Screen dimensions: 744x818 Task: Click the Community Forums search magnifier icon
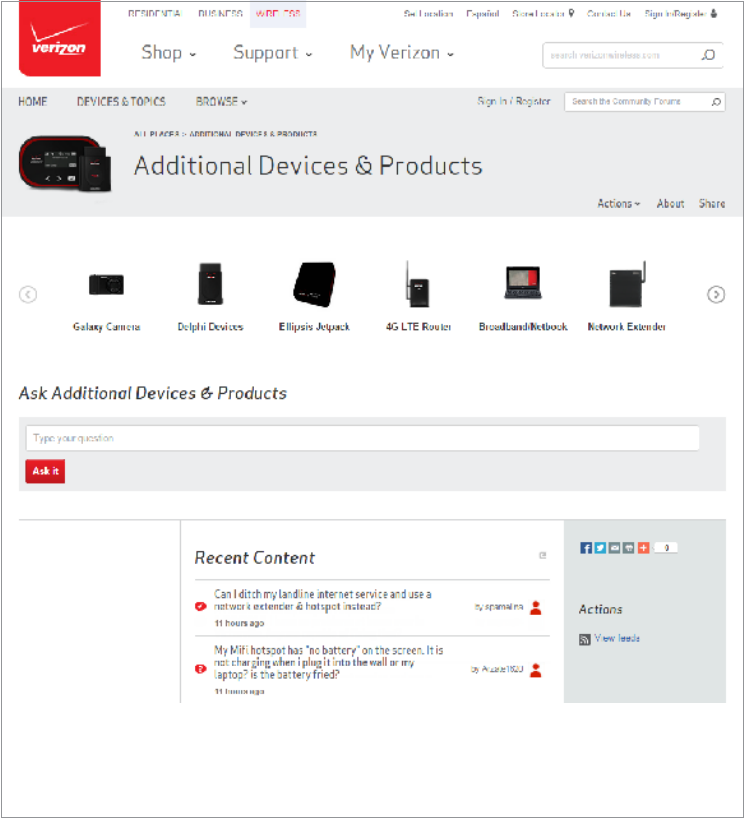tap(716, 102)
